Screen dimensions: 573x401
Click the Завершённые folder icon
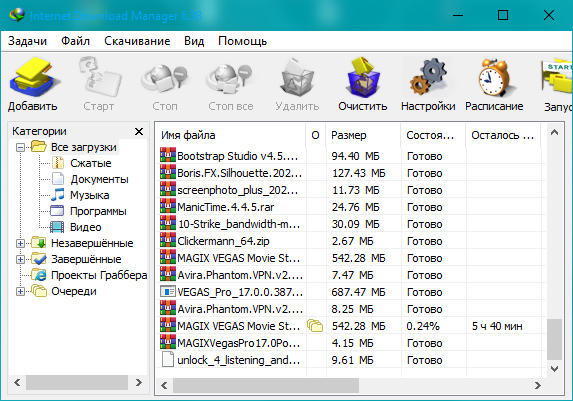click(x=39, y=259)
